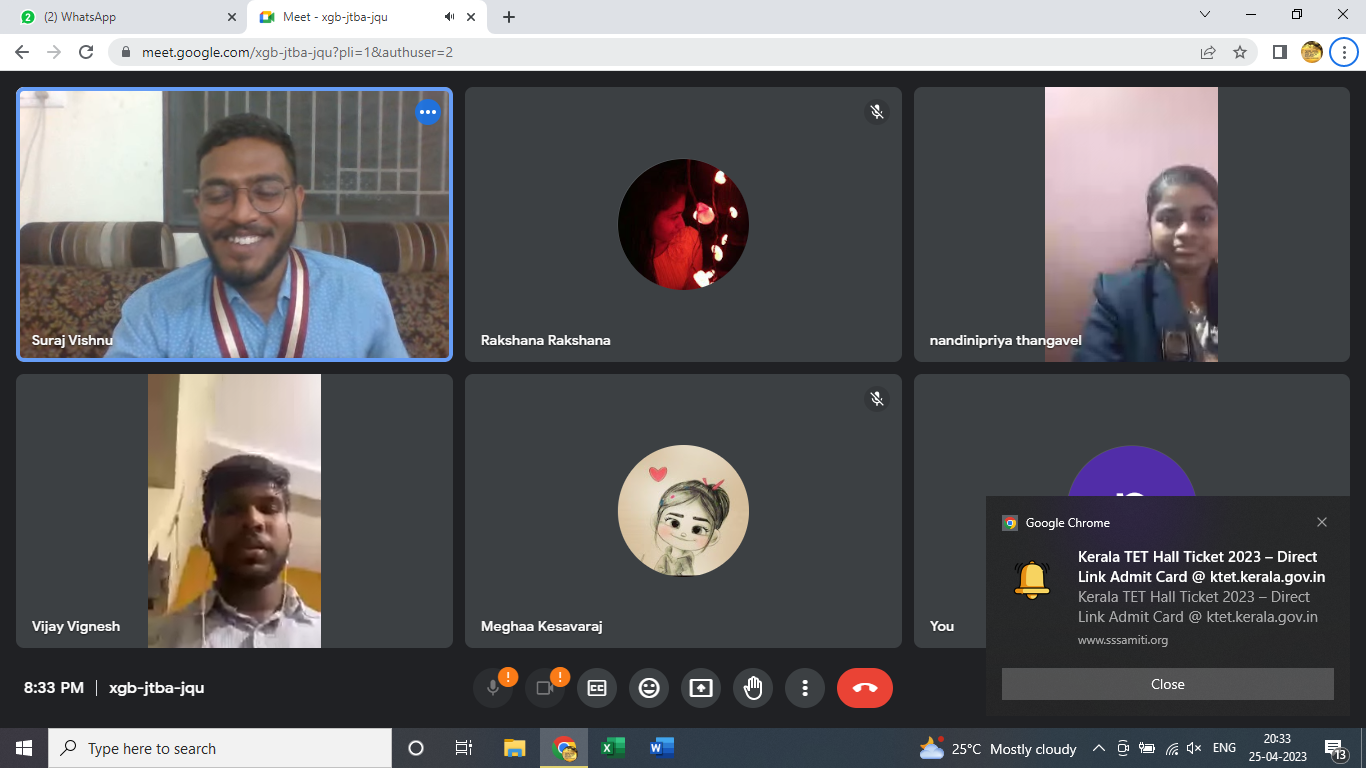The height and width of the screenshot is (768, 1366).
Task: Click the share page icon in address bar
Action: pos(1208,52)
